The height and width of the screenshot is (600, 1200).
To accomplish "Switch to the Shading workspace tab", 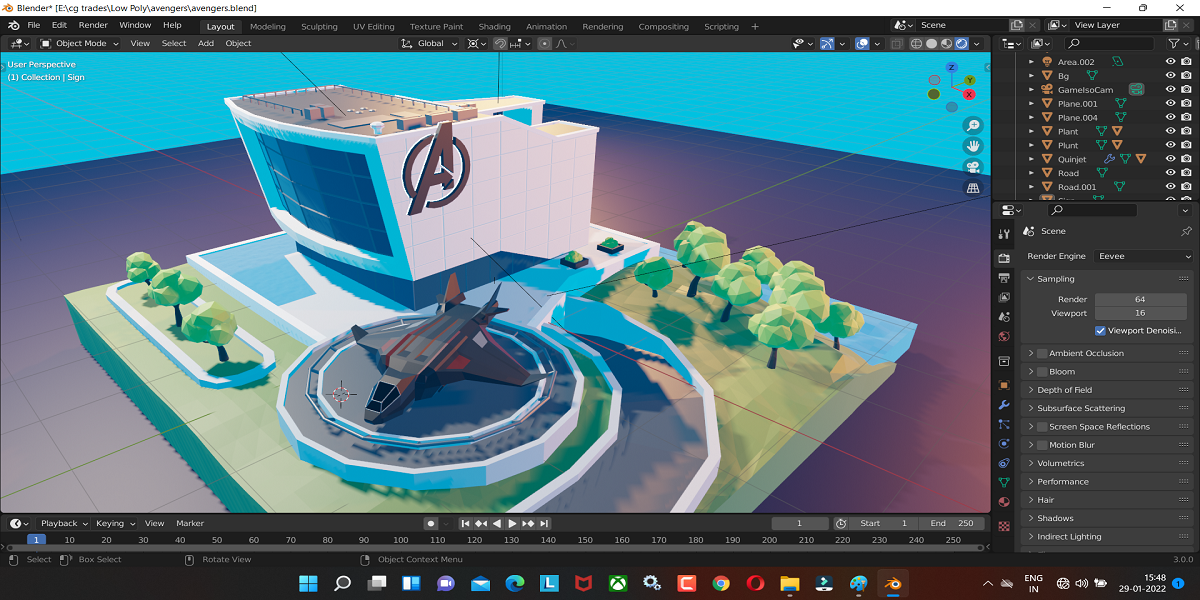I will 494,26.
